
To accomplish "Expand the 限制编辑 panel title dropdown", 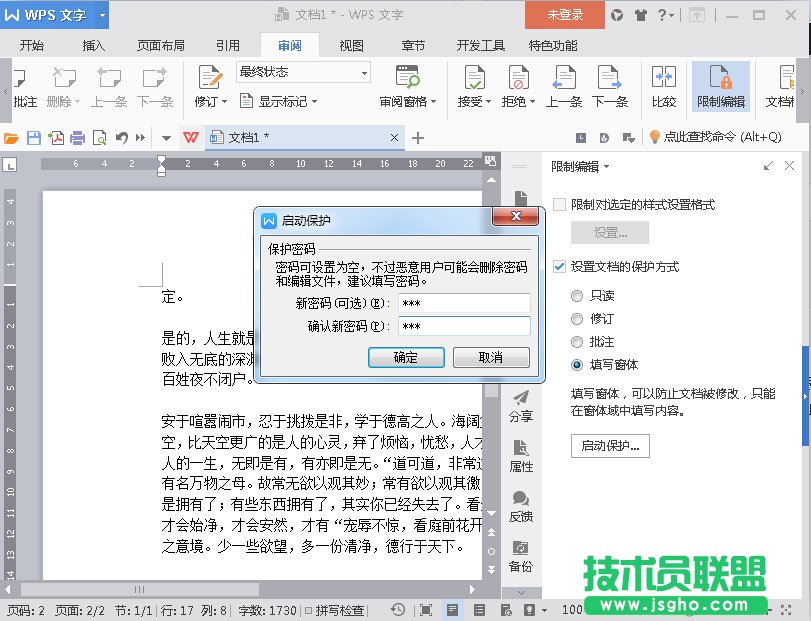I will [606, 167].
